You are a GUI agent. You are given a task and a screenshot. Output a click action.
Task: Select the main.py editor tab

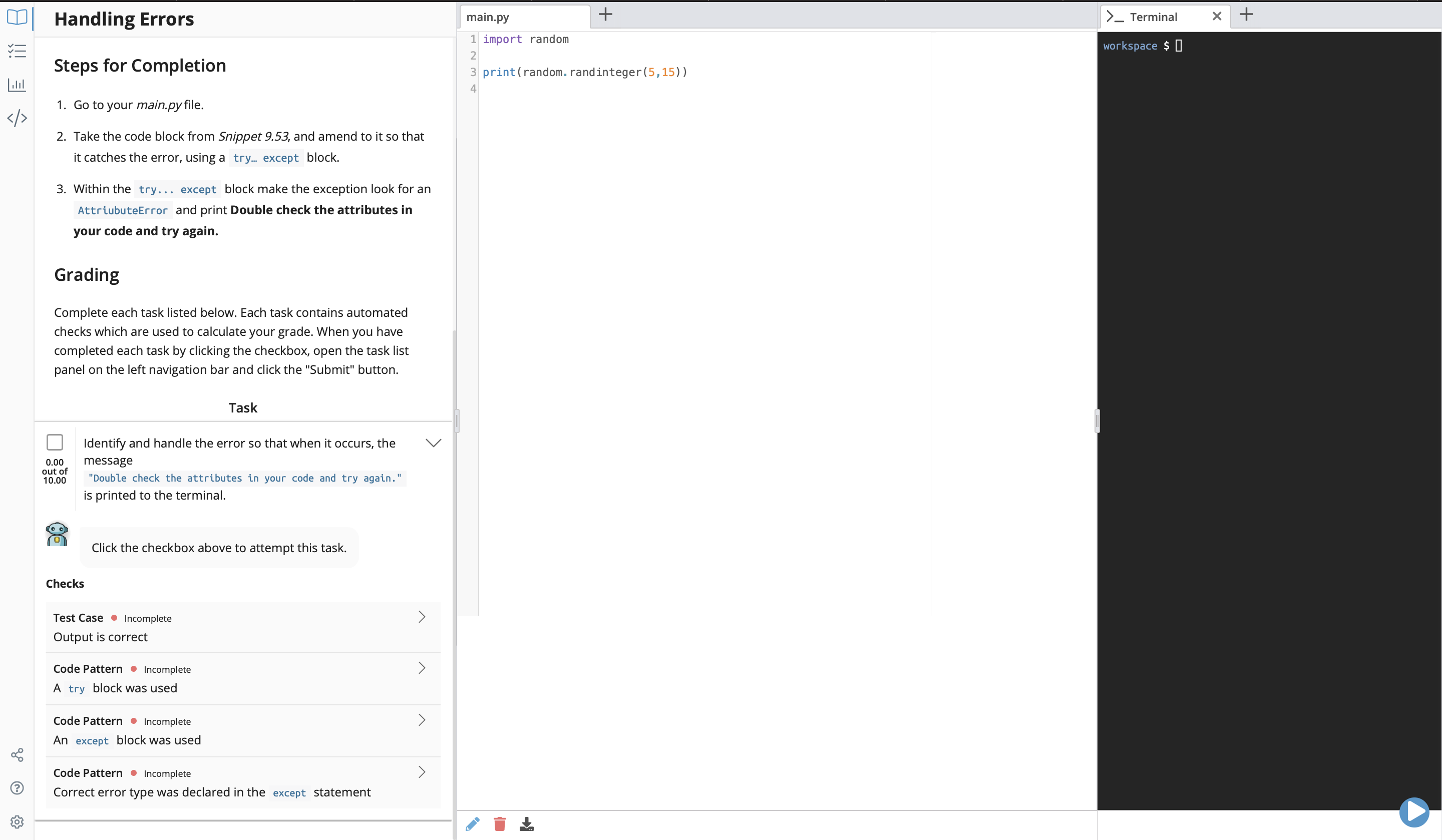click(x=488, y=17)
